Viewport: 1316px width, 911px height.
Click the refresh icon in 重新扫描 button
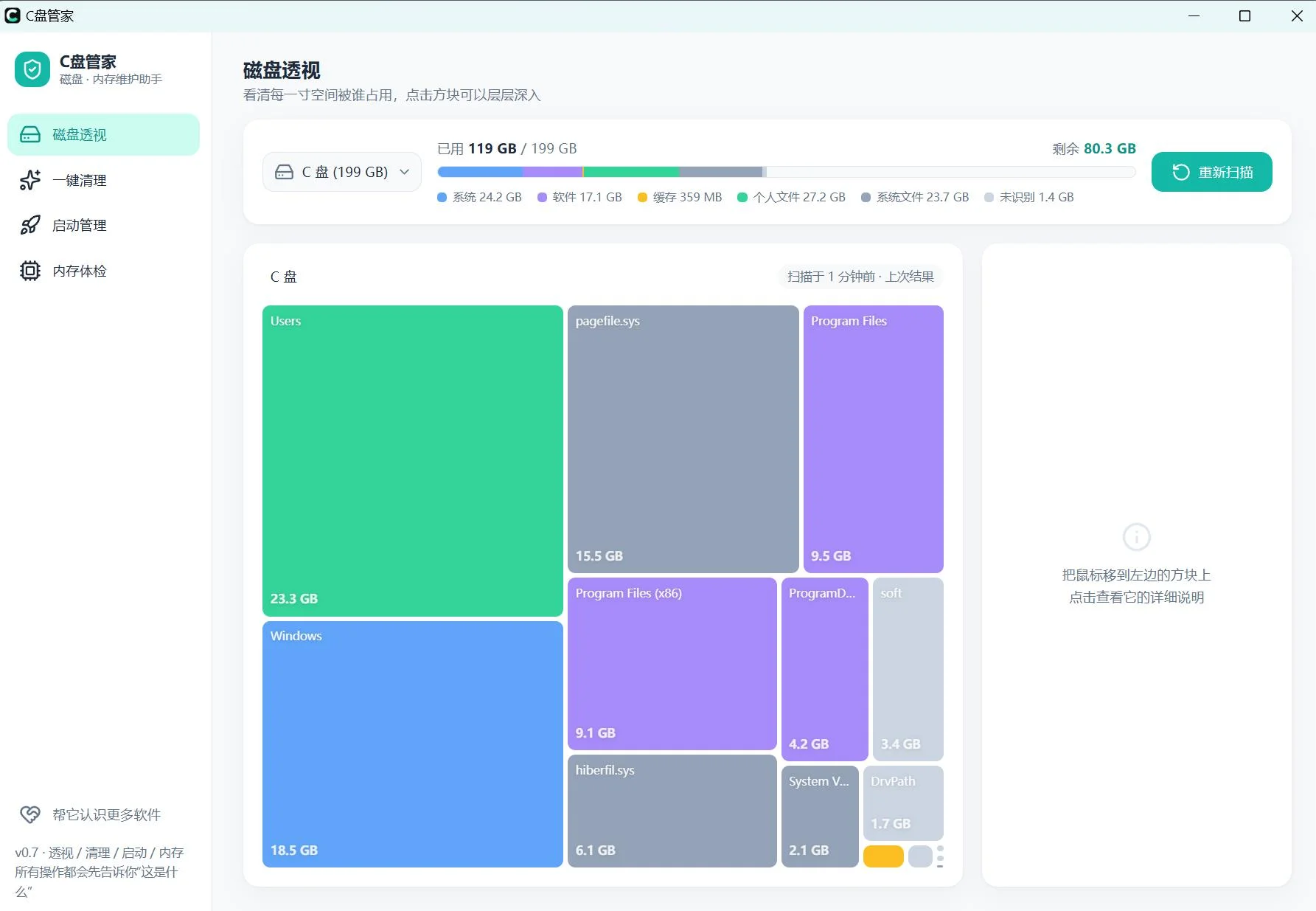click(1181, 172)
